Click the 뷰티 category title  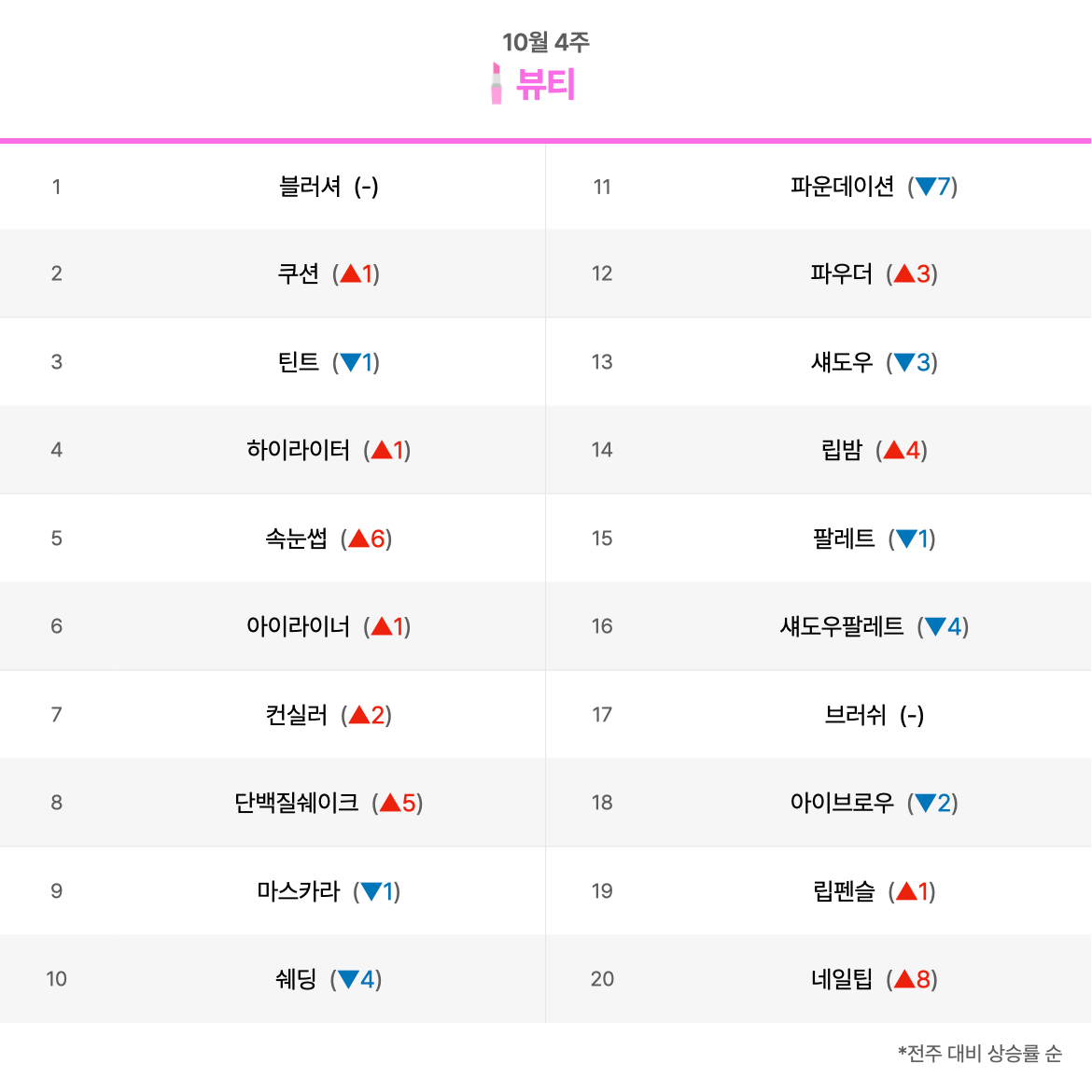[545, 84]
